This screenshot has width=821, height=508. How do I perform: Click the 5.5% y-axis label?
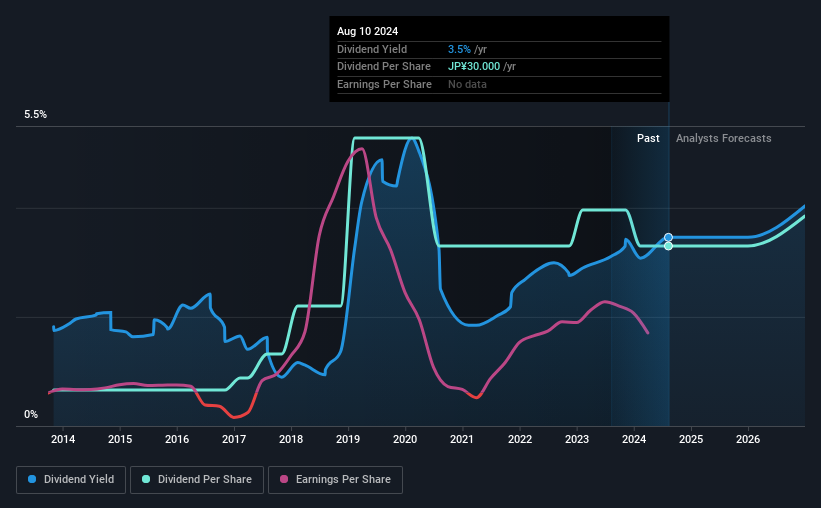(36, 115)
